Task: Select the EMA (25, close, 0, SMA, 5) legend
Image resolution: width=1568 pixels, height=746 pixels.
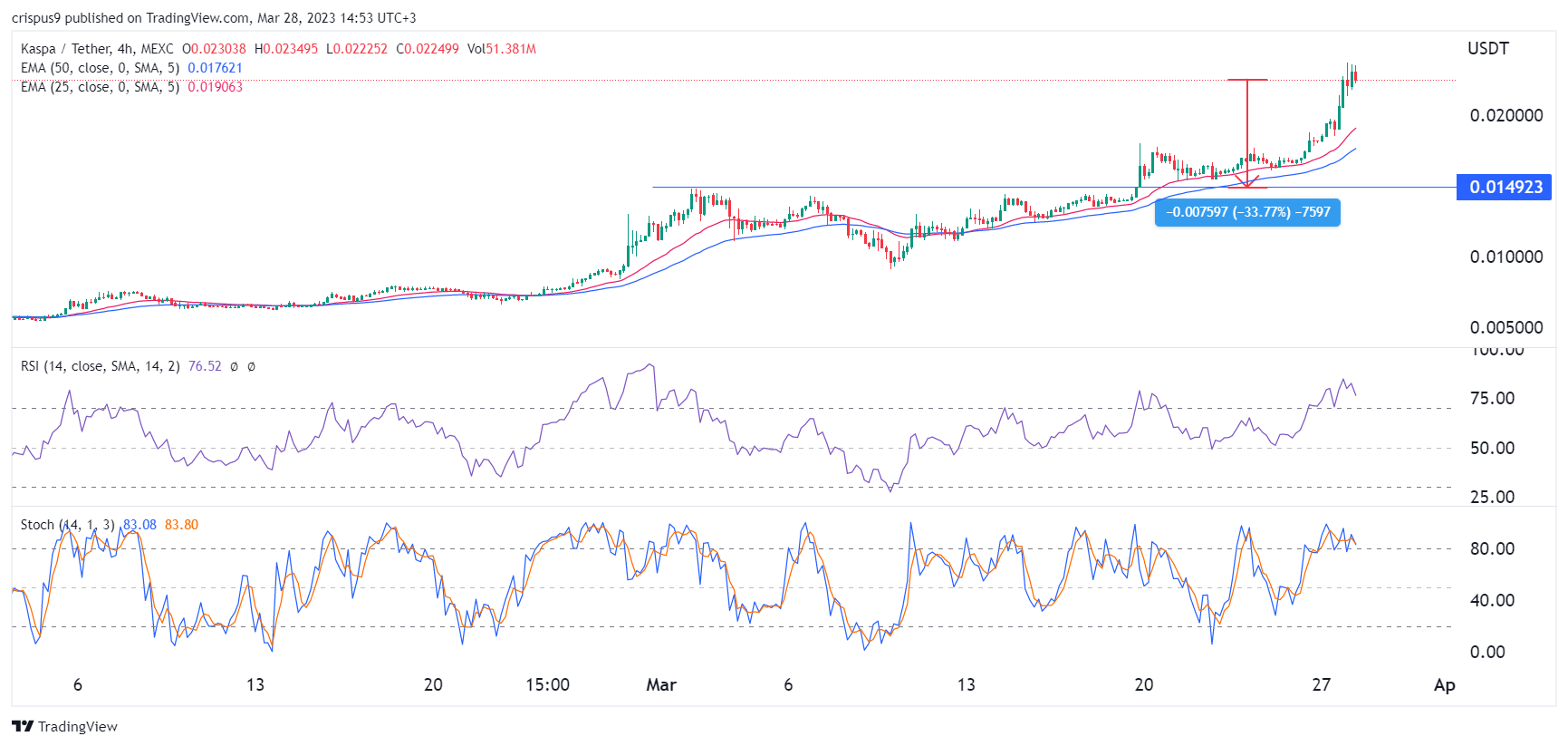Action: point(100,87)
